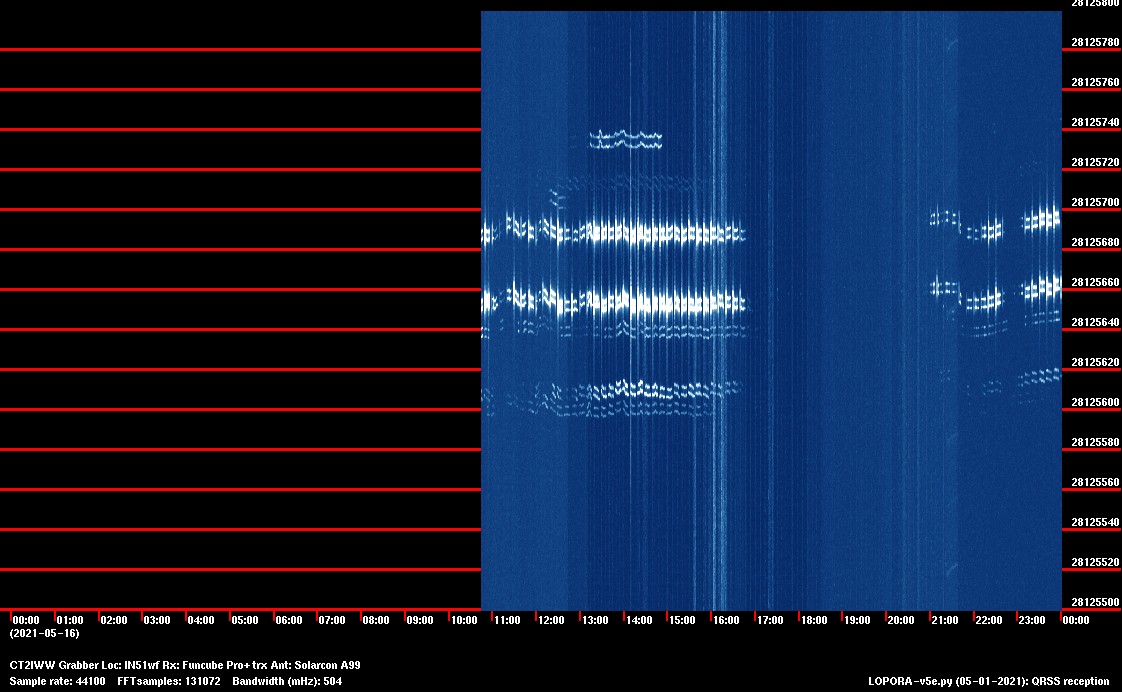The height and width of the screenshot is (692, 1122).
Task: Click the 21:00 time axis label
Action: (945, 620)
